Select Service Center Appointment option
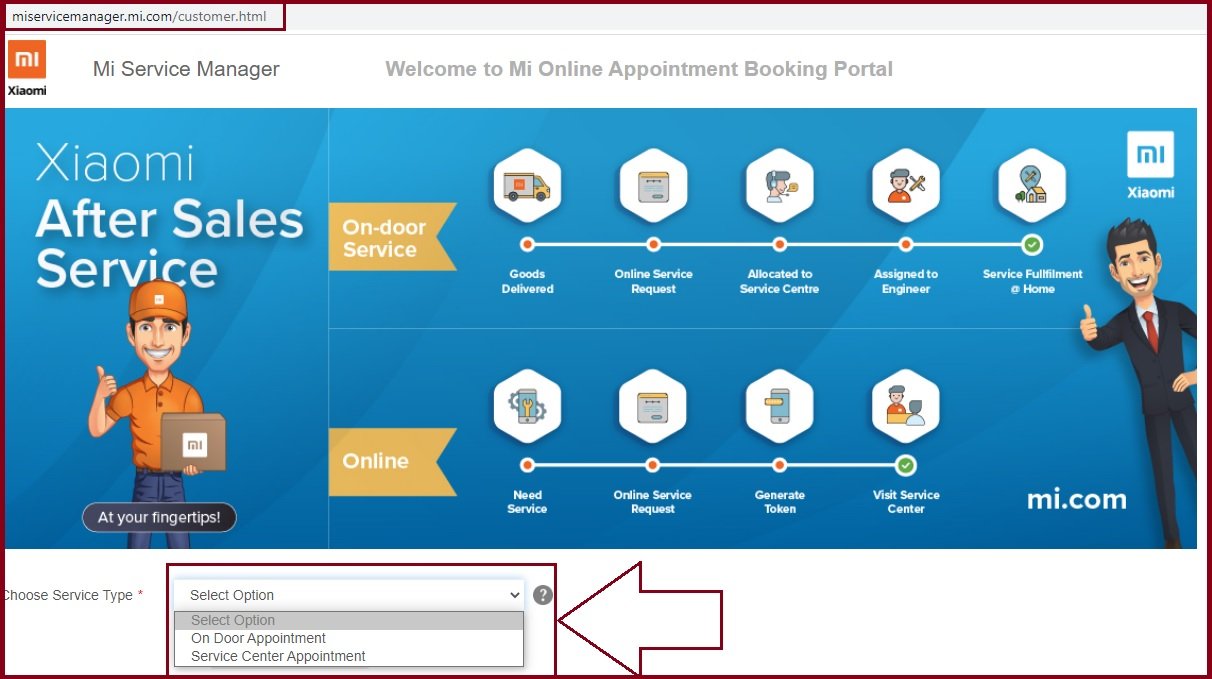 278,656
